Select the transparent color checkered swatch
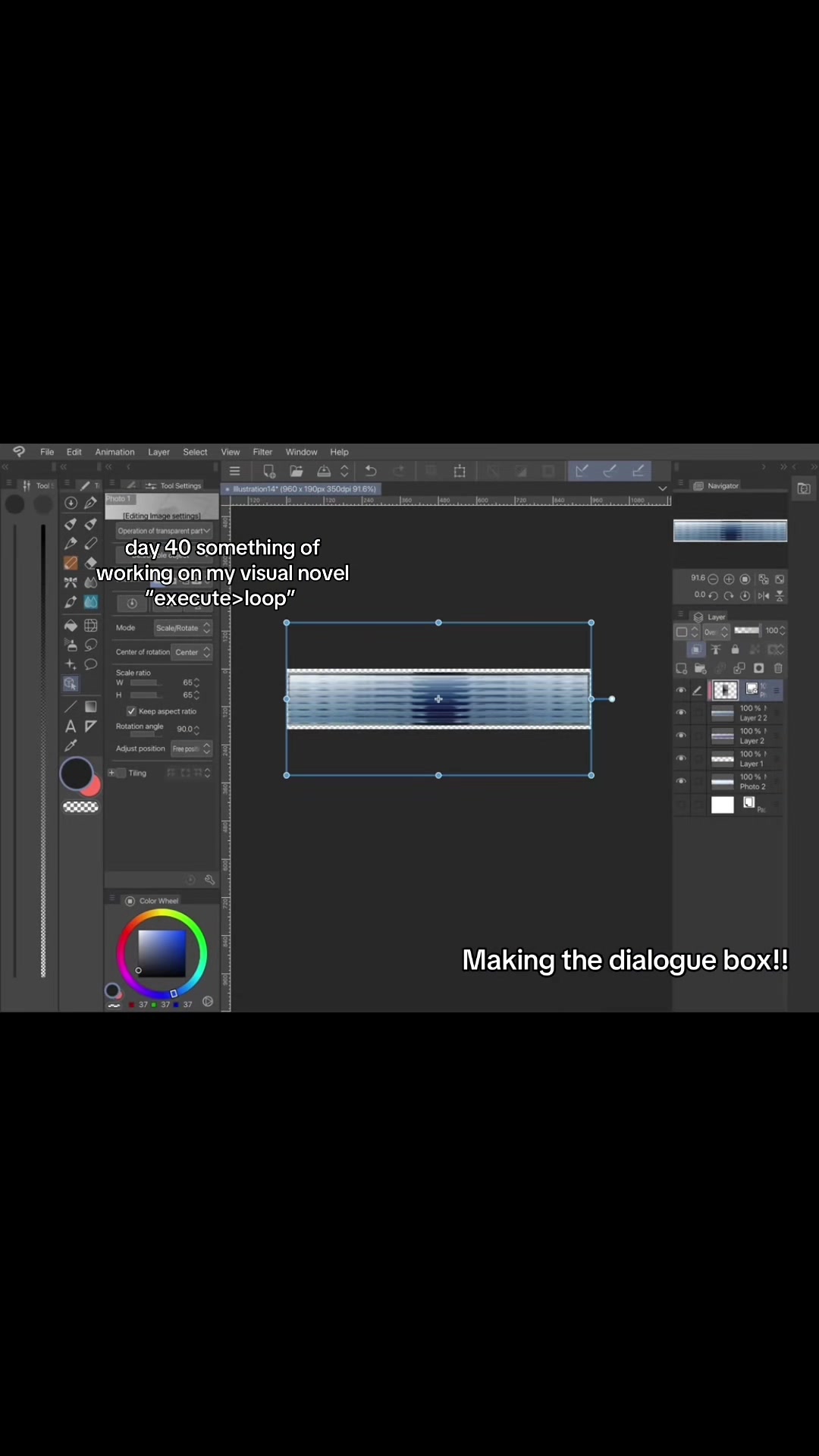Image resolution: width=819 pixels, height=1456 pixels. pyautogui.click(x=80, y=807)
